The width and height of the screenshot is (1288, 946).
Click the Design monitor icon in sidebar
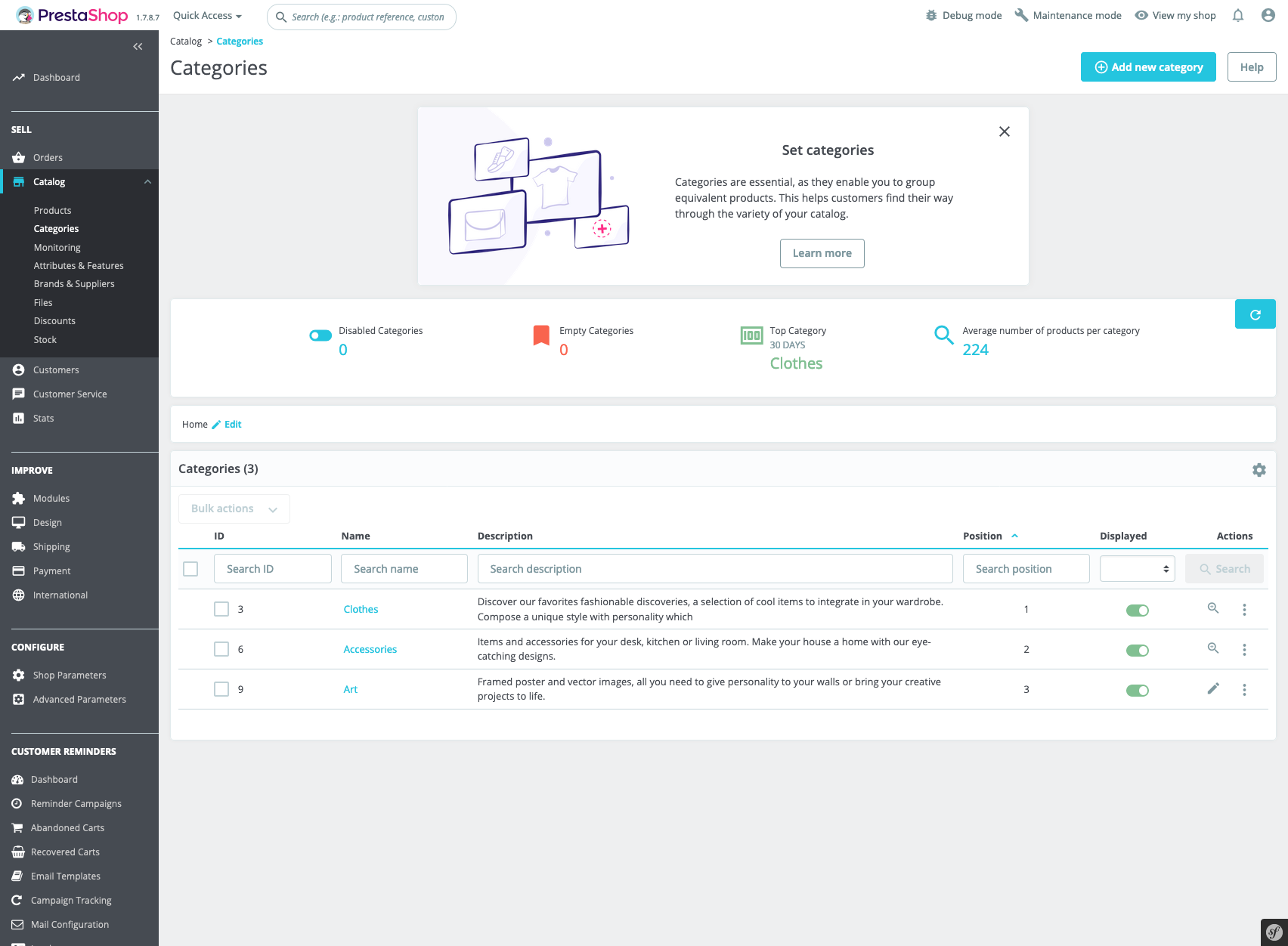(x=19, y=522)
